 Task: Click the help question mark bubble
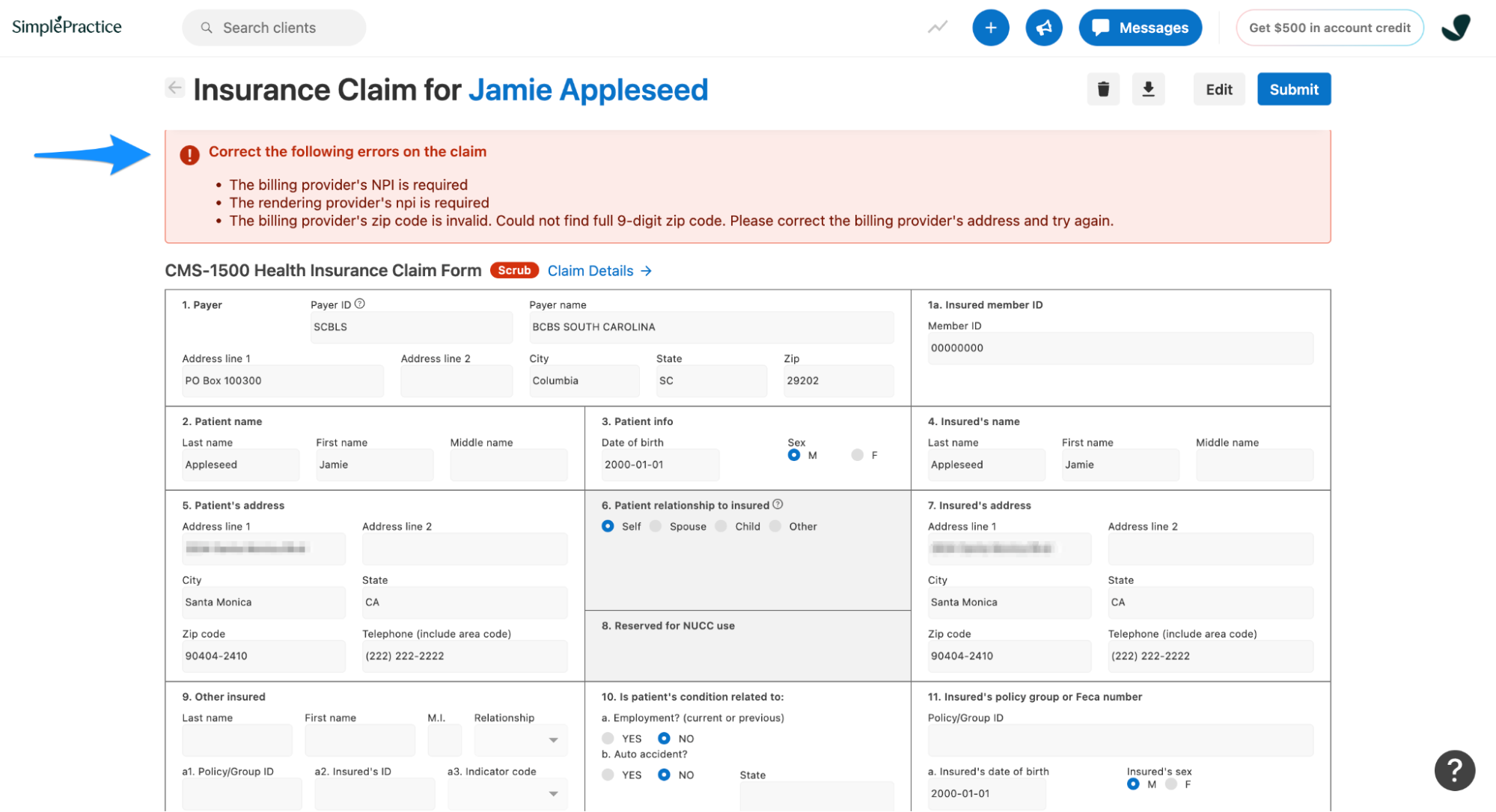click(x=1454, y=769)
